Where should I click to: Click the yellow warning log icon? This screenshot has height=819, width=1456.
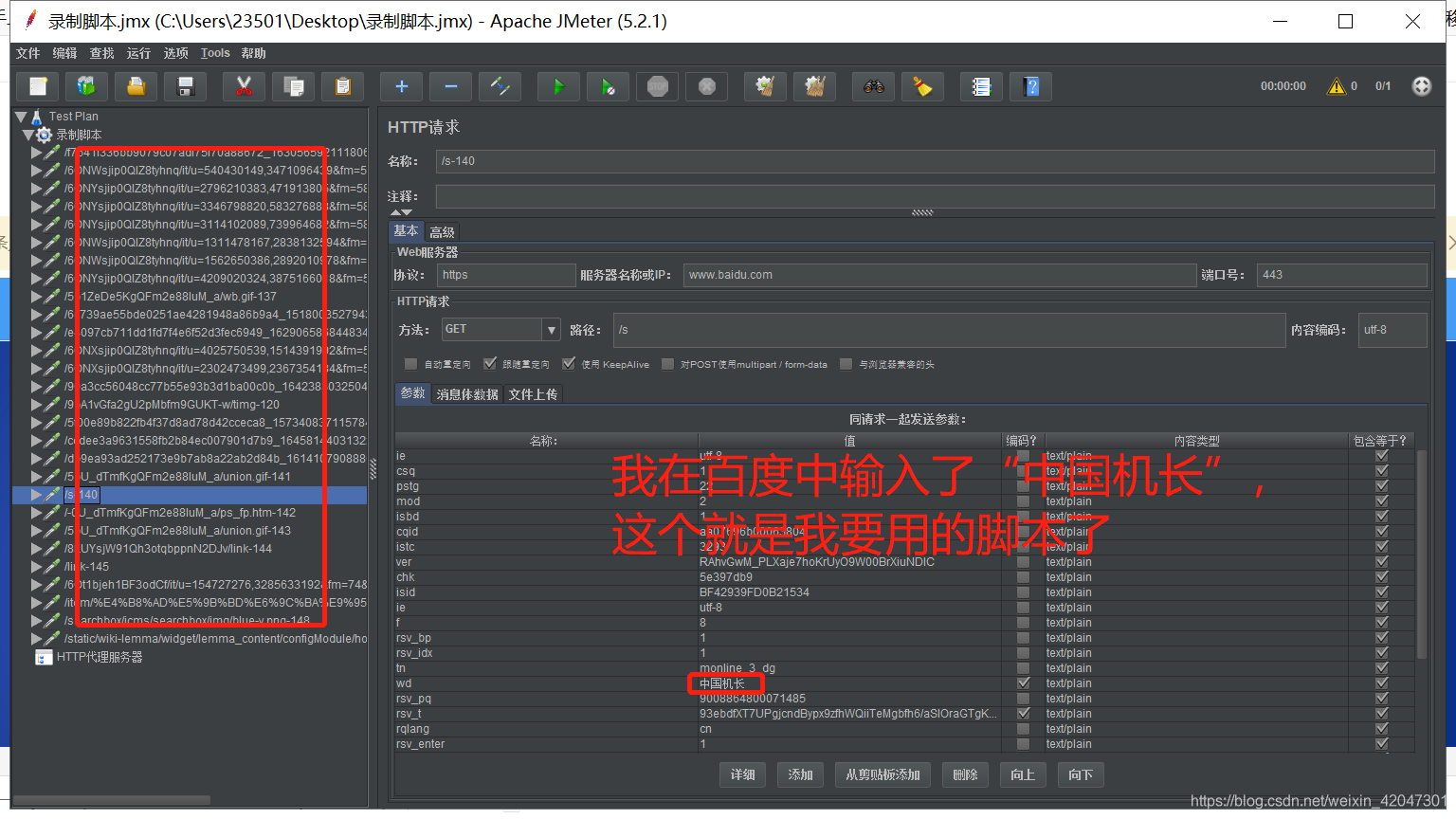click(1337, 86)
